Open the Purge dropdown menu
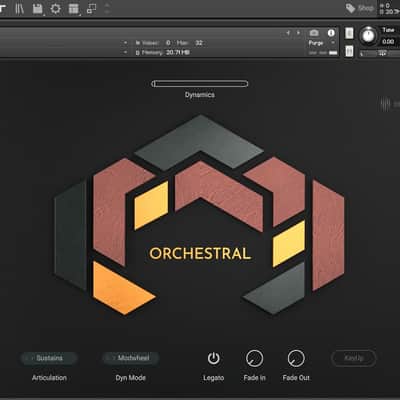This screenshot has height=400, width=400. click(321, 43)
